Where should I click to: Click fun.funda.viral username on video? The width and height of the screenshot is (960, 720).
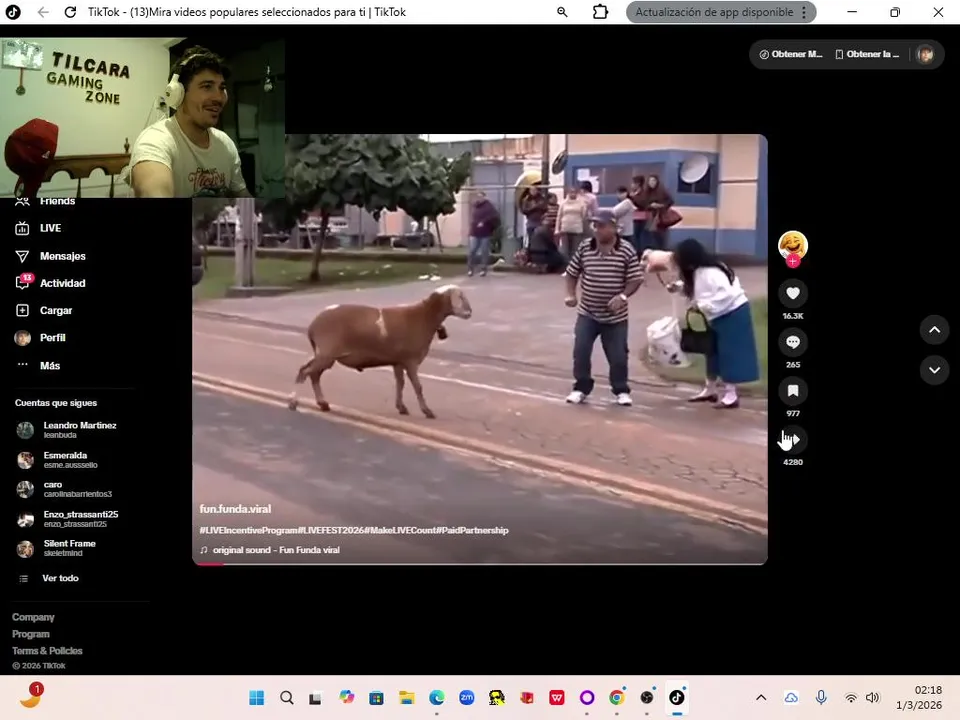(235, 509)
